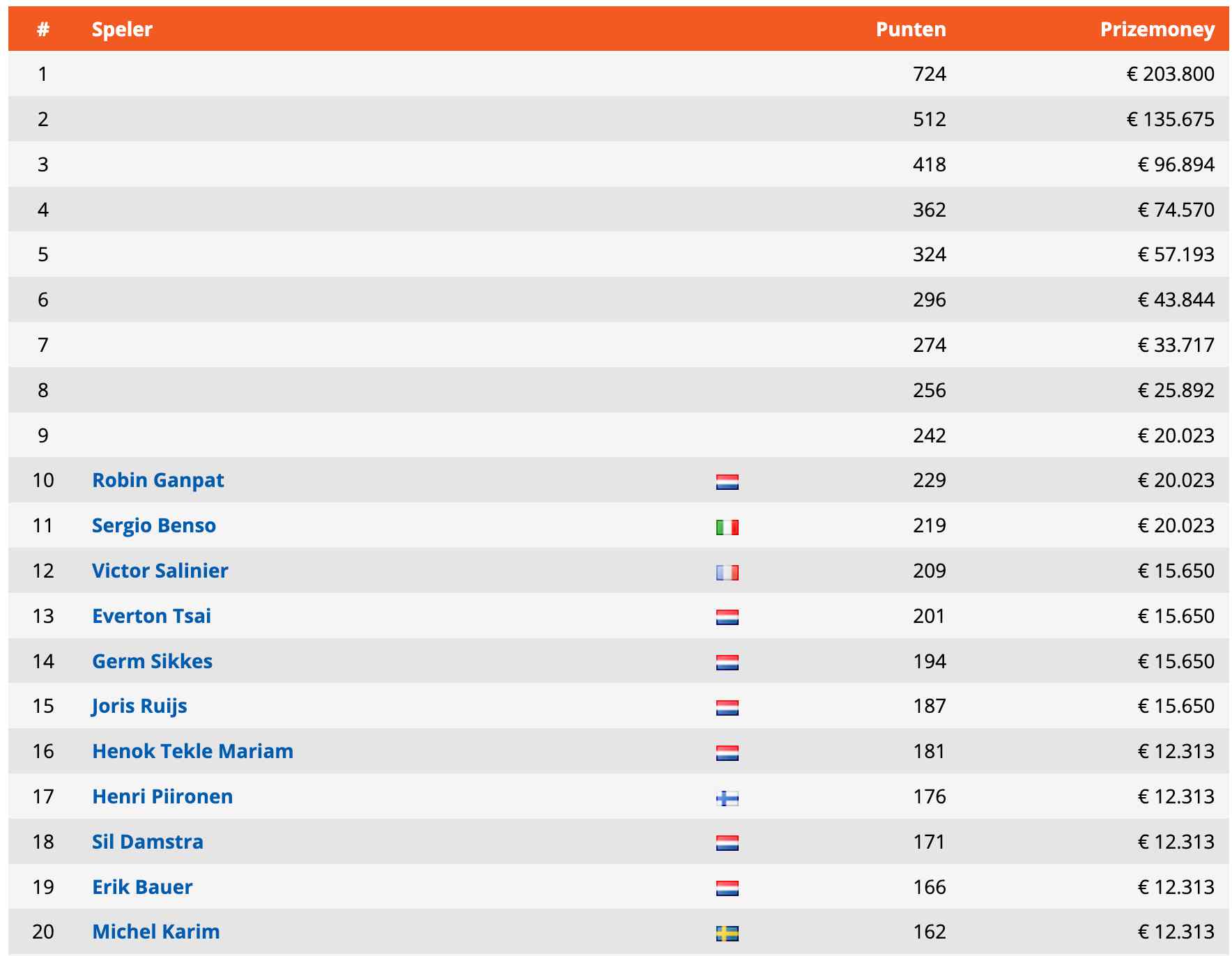1232x956 pixels.
Task: Click the Sil Damstra name
Action: tap(148, 842)
